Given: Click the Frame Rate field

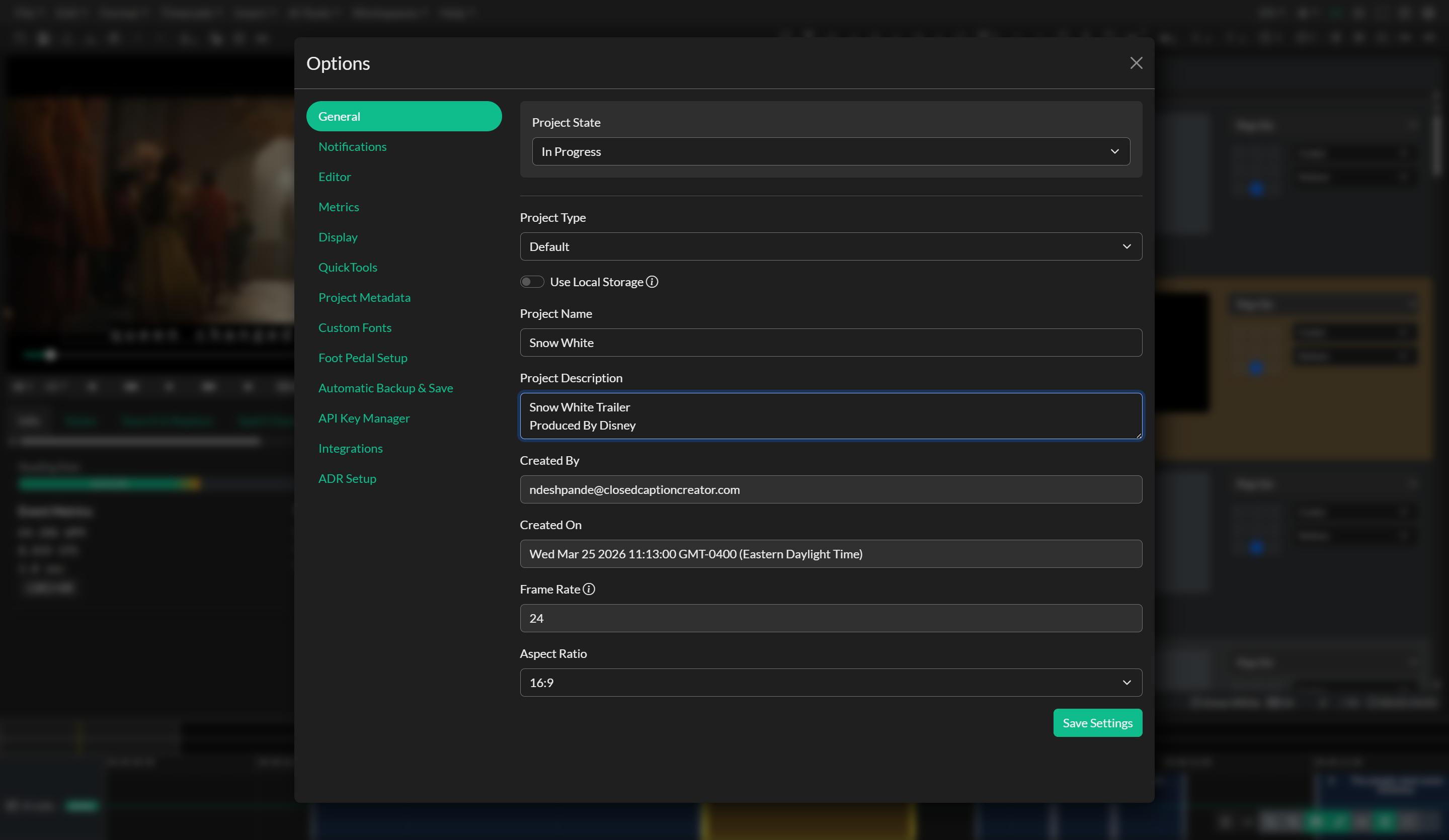Looking at the screenshot, I should coord(831,618).
